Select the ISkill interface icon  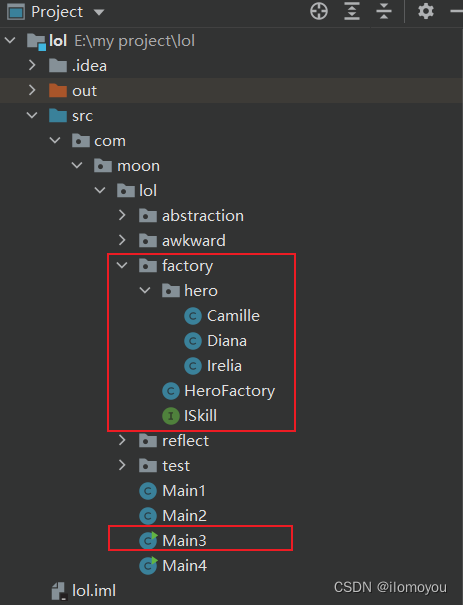(x=171, y=416)
